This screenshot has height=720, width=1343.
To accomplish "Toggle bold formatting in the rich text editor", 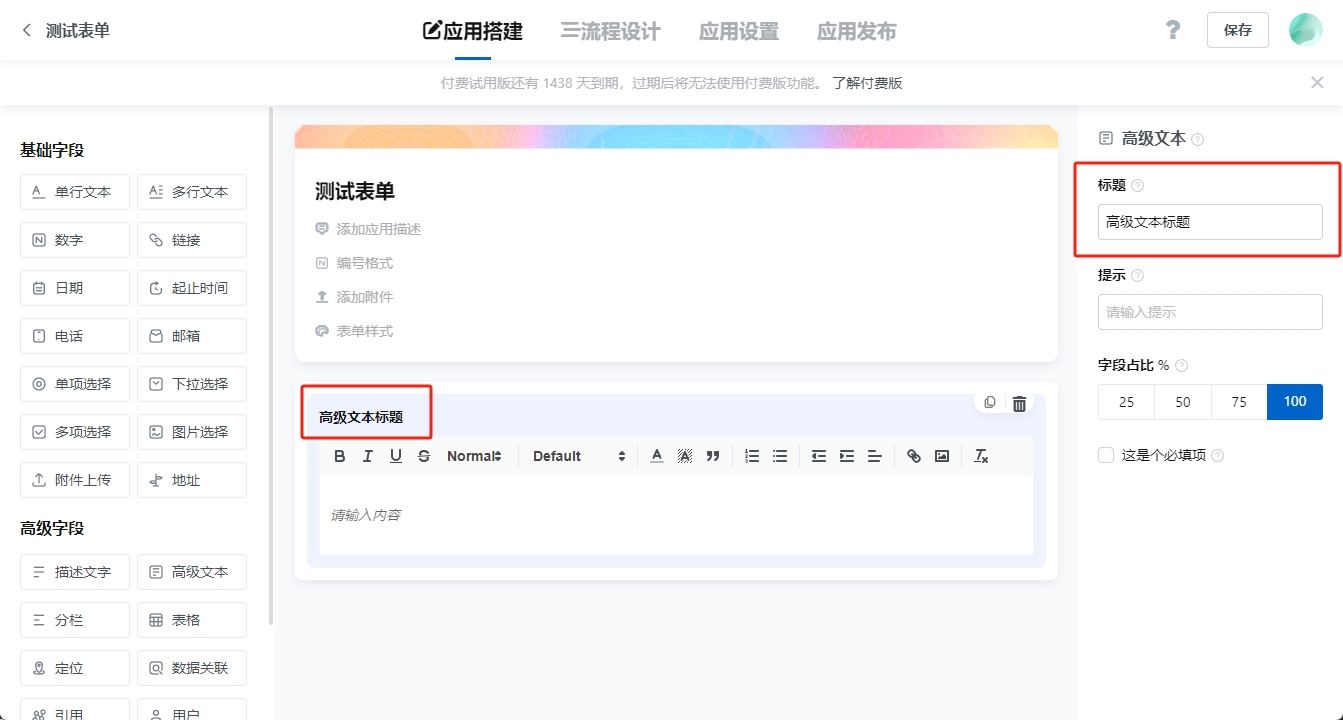I will point(340,456).
